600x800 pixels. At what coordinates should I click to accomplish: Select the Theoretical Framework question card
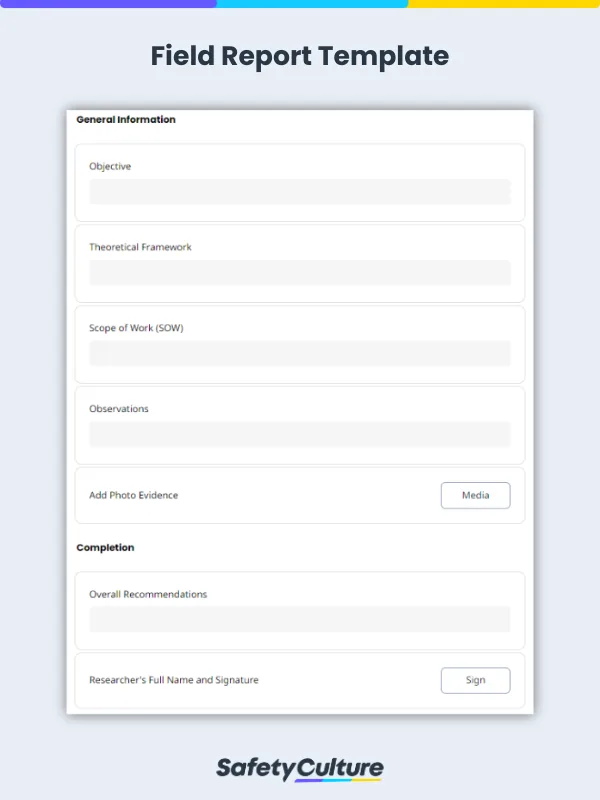tap(300, 262)
